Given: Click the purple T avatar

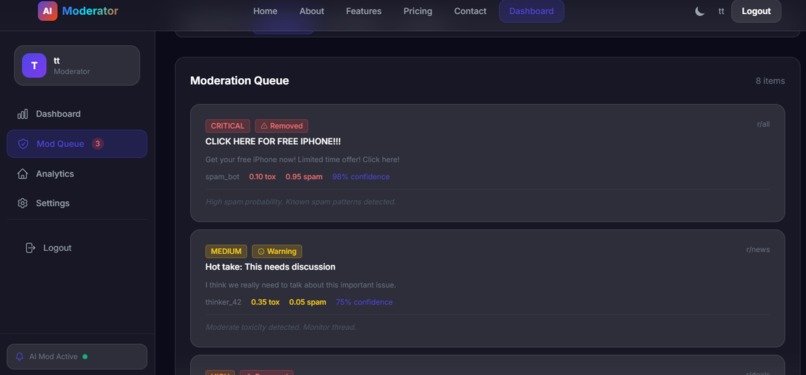Looking at the screenshot, I should click(x=34, y=65).
